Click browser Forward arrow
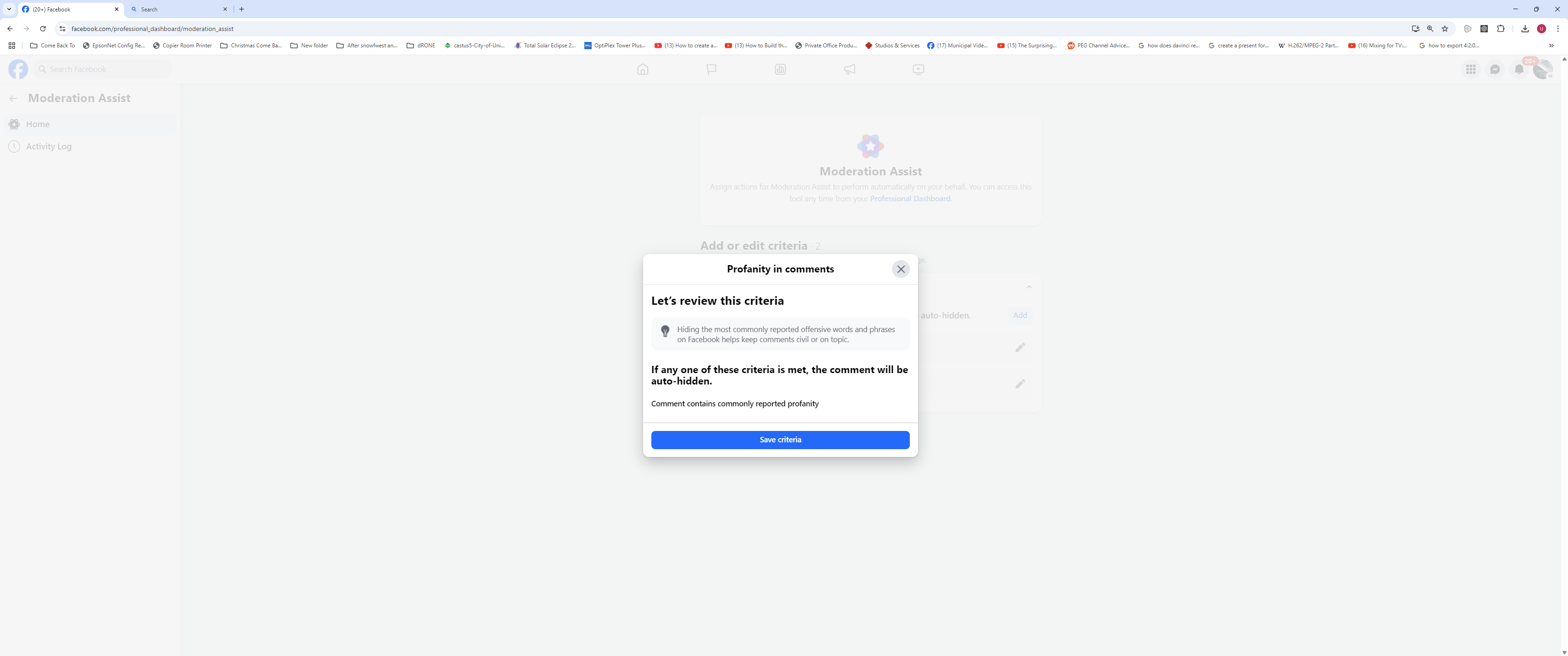Viewport: 1568px width, 656px height. [26, 29]
